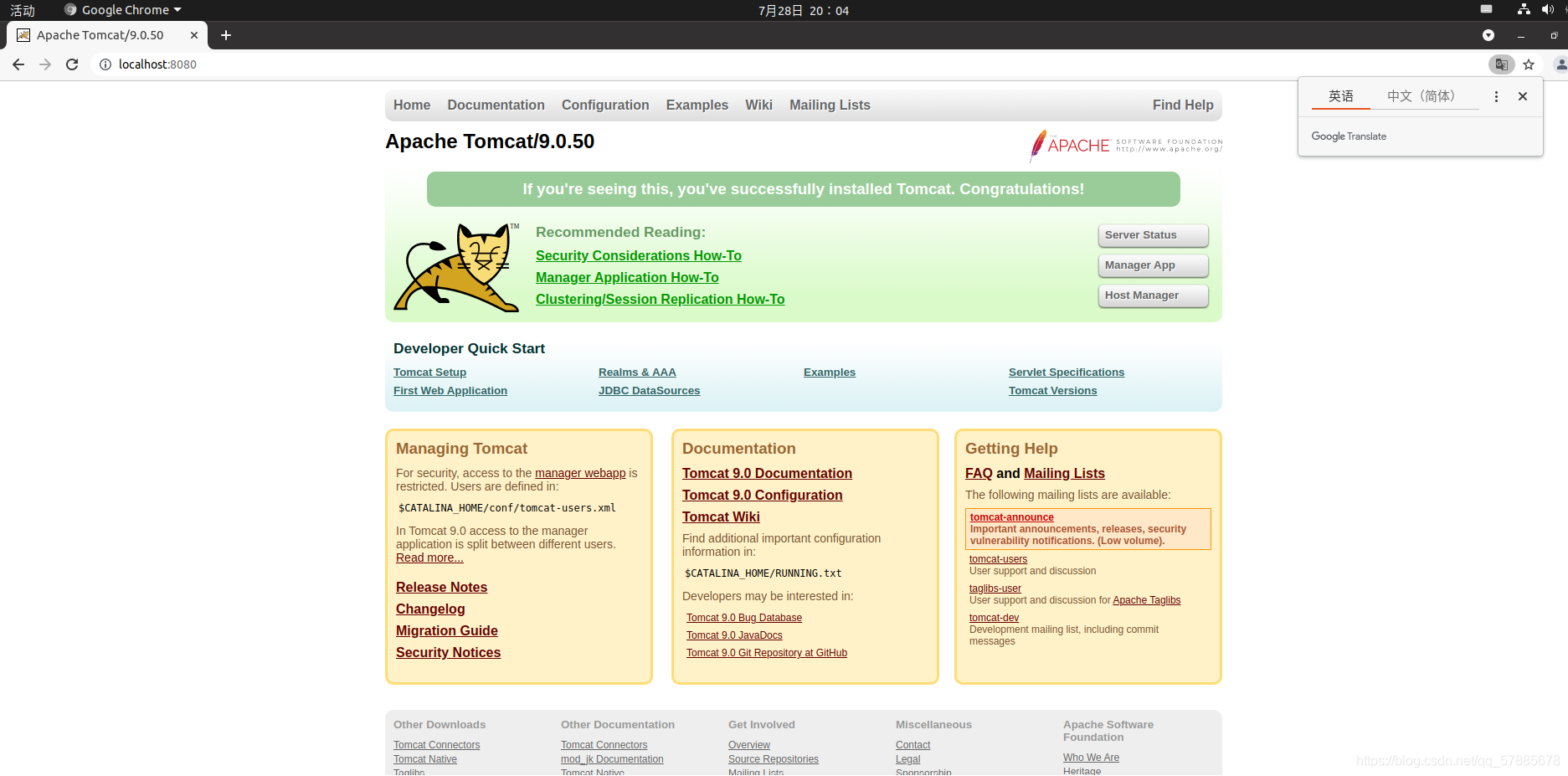Viewport: 1568px width, 776px height.
Task: Open Activities overview (活动)
Action: tap(23, 10)
